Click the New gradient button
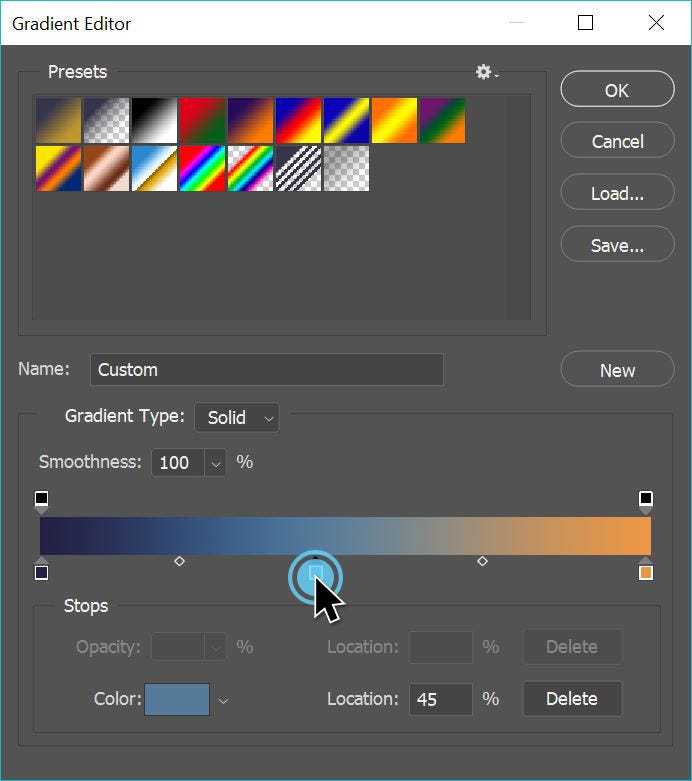692x781 pixels. [617, 370]
